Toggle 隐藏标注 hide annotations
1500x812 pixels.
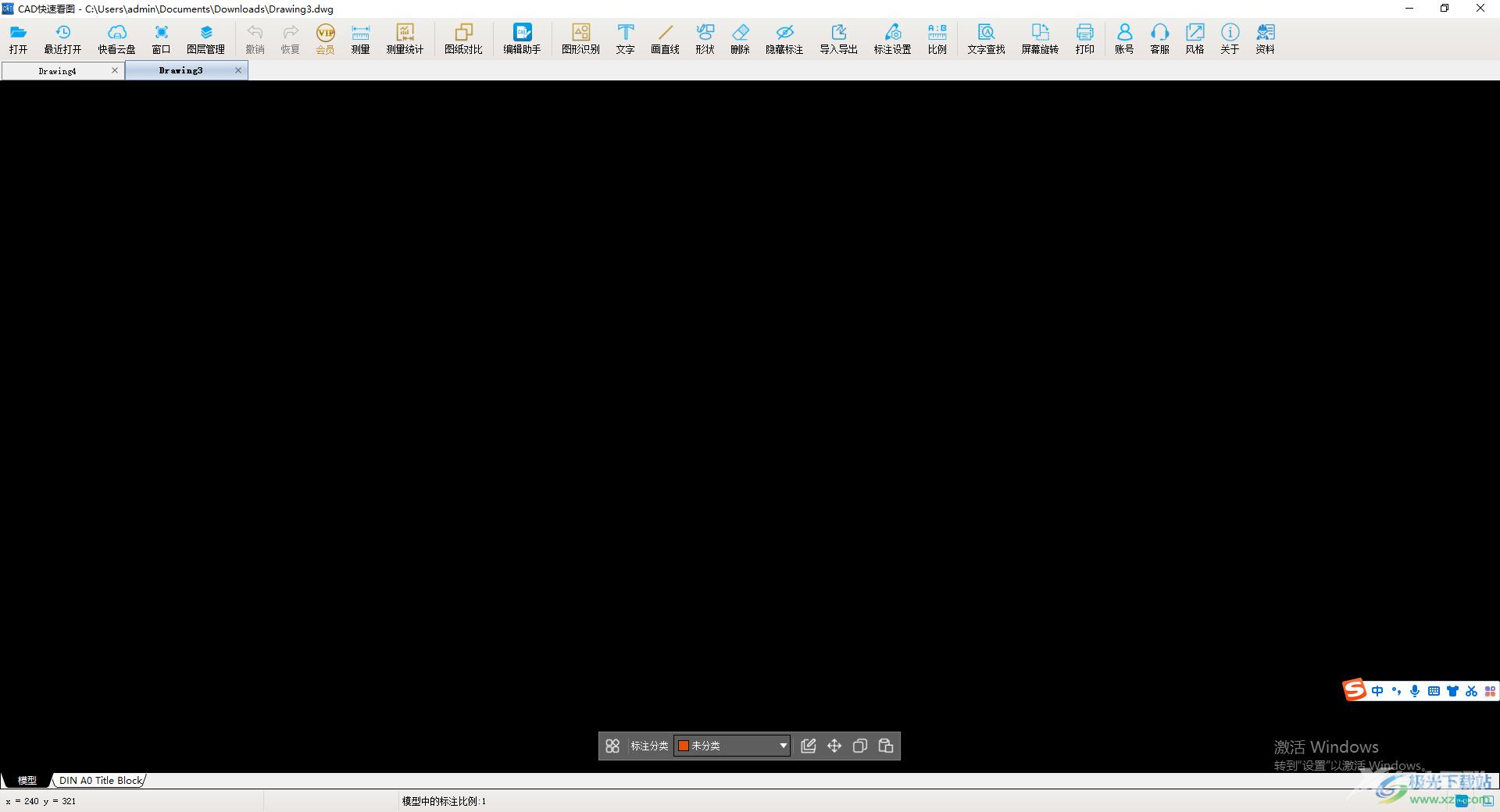coord(784,38)
